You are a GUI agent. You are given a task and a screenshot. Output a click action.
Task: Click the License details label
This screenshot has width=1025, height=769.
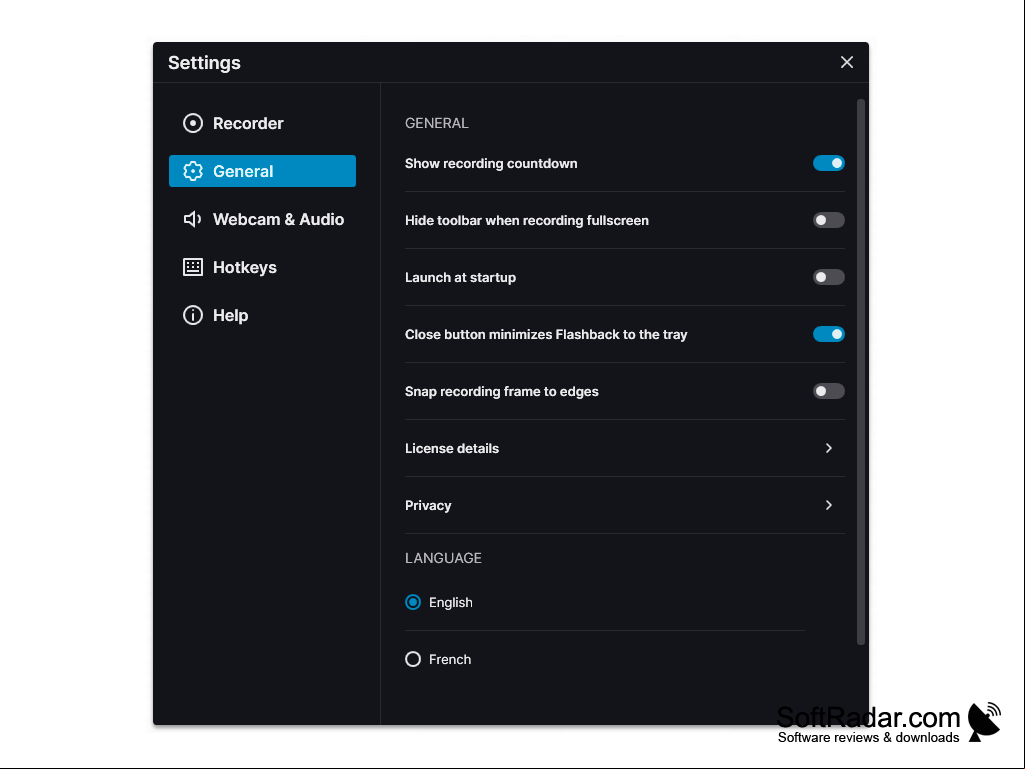click(452, 448)
